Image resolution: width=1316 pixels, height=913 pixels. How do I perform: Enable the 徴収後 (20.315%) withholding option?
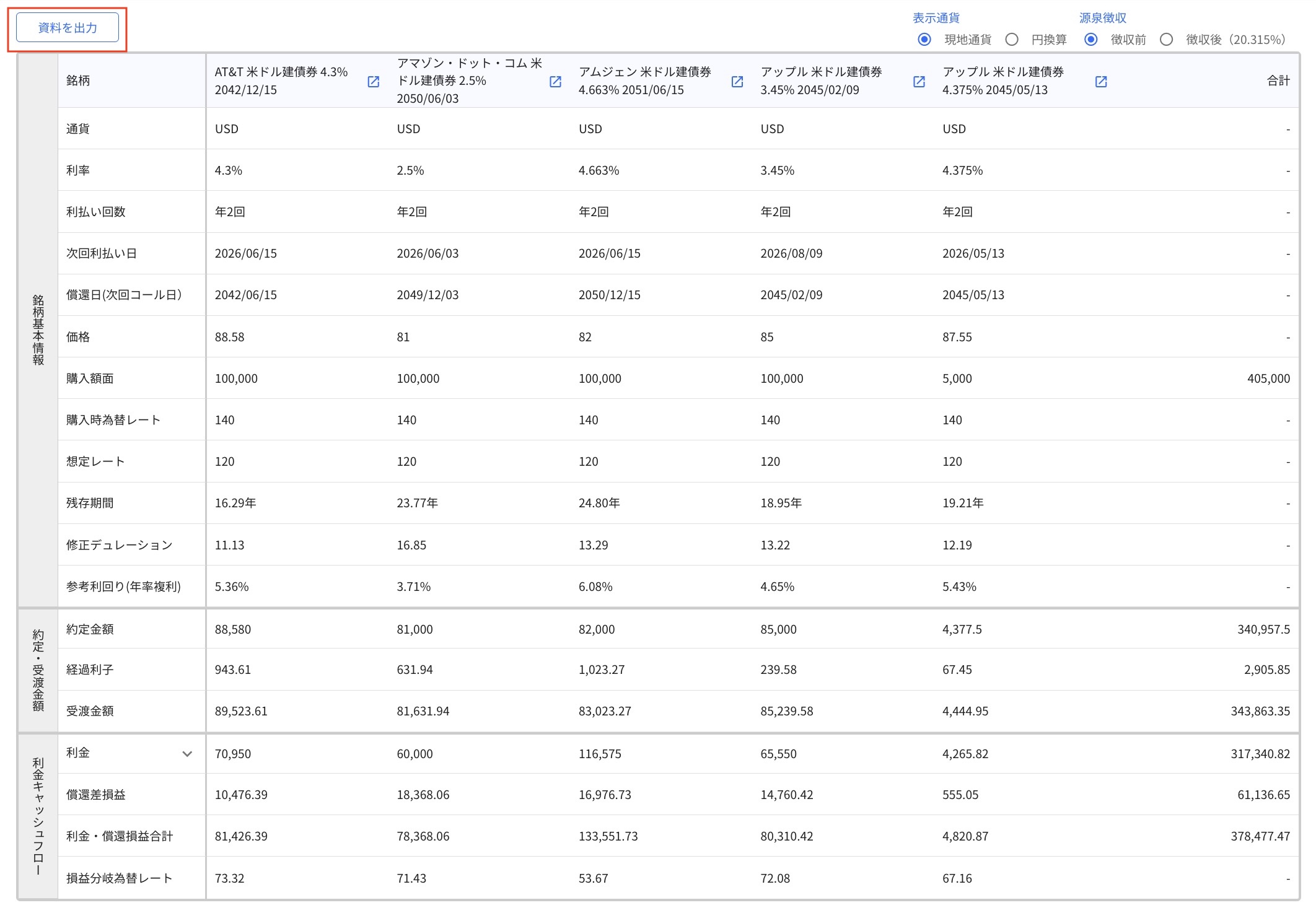pyautogui.click(x=1167, y=39)
